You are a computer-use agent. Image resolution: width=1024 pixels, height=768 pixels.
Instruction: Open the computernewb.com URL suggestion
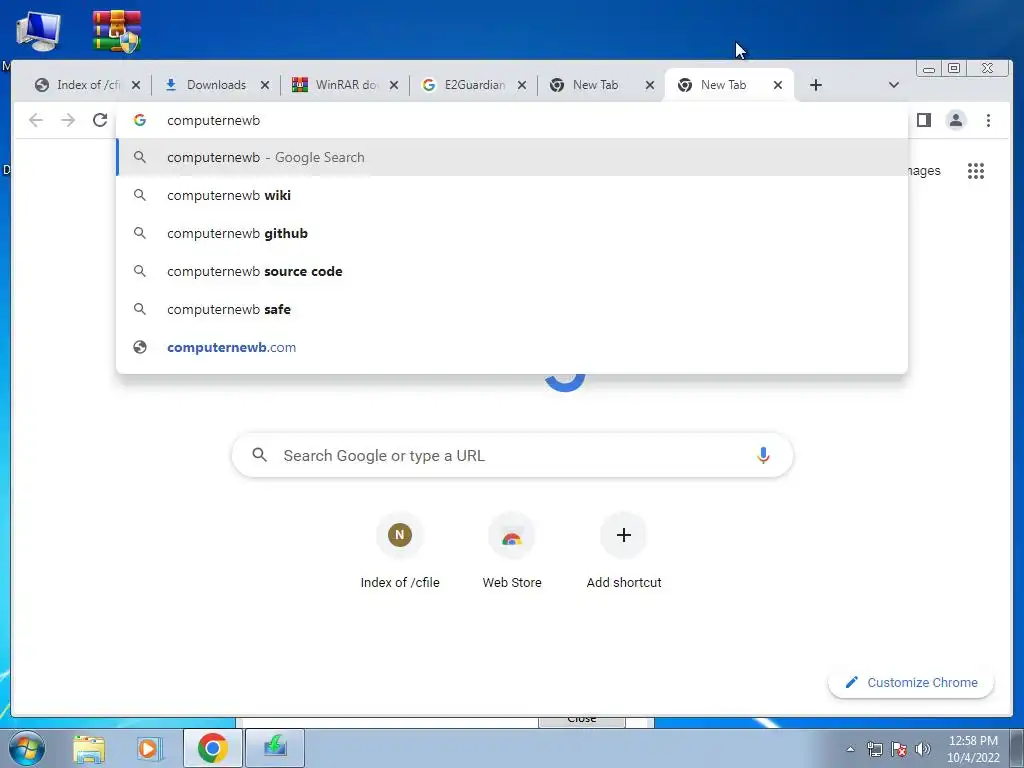tap(512, 347)
